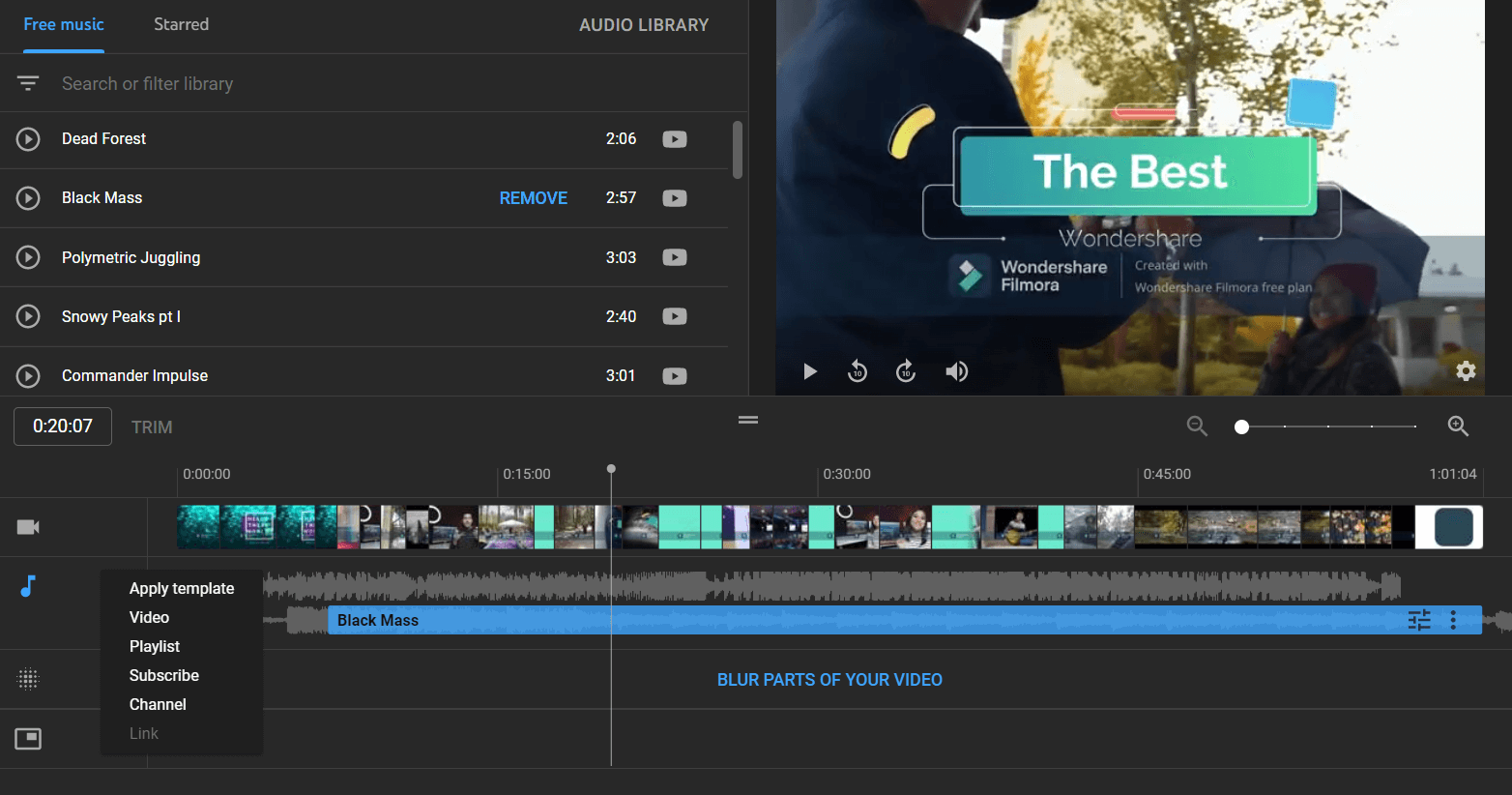Play the video preview
1512x795 pixels.
(x=810, y=371)
